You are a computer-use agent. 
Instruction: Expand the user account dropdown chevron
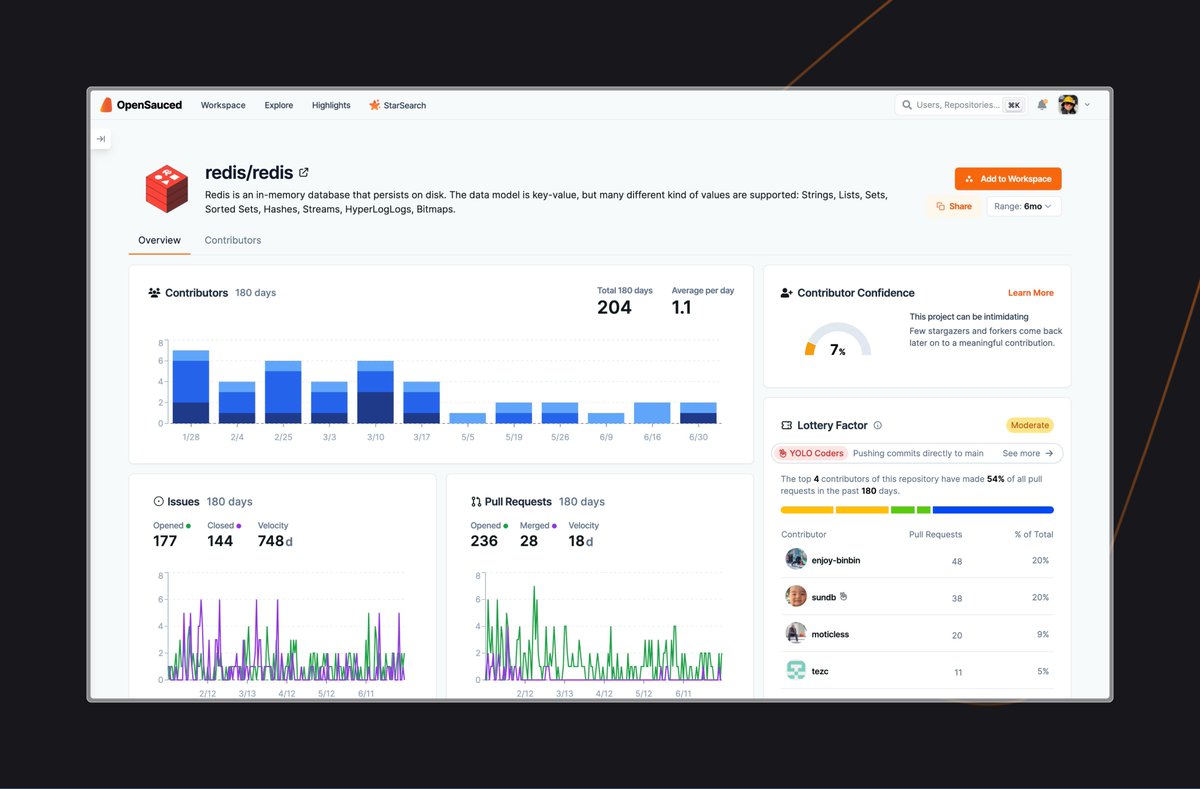pyautogui.click(x=1088, y=105)
